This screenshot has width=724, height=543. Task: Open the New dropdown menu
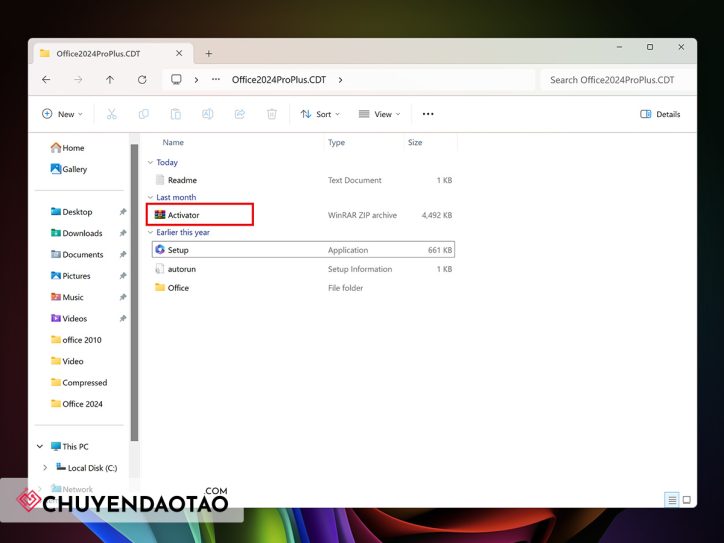[x=62, y=114]
